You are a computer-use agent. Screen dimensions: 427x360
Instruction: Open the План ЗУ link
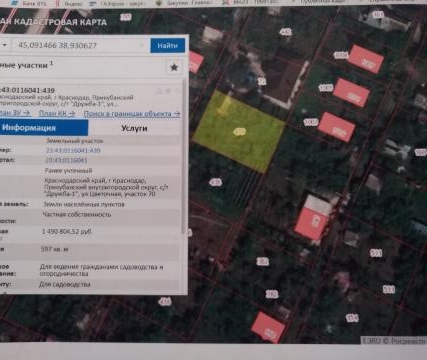[15, 113]
